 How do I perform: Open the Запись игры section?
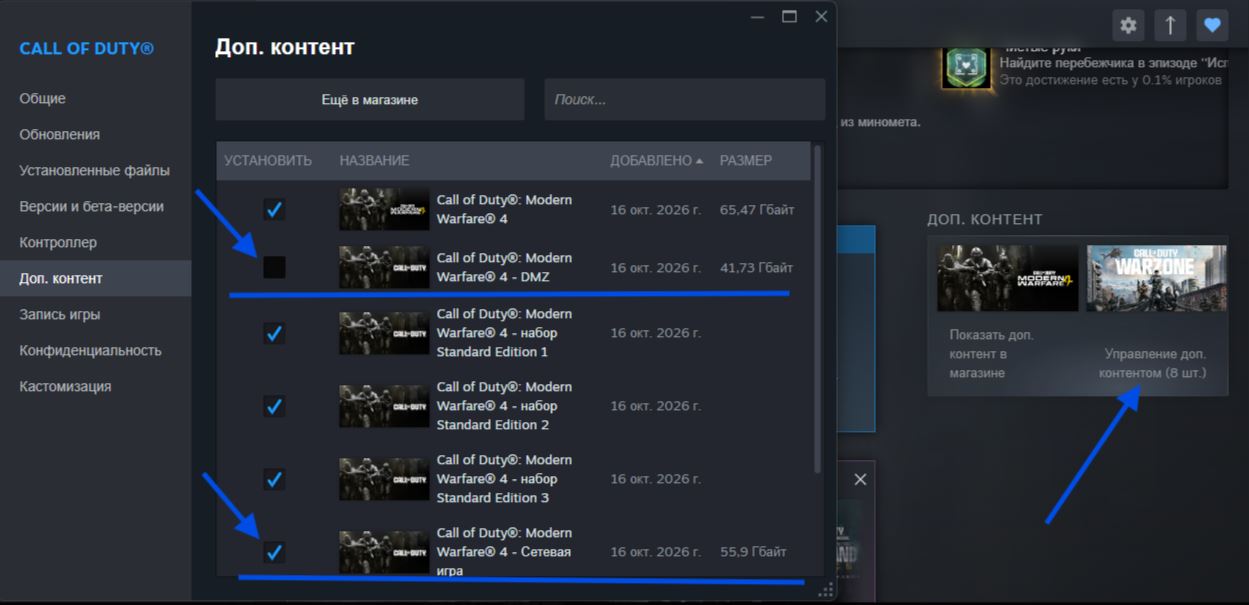[x=95, y=314]
